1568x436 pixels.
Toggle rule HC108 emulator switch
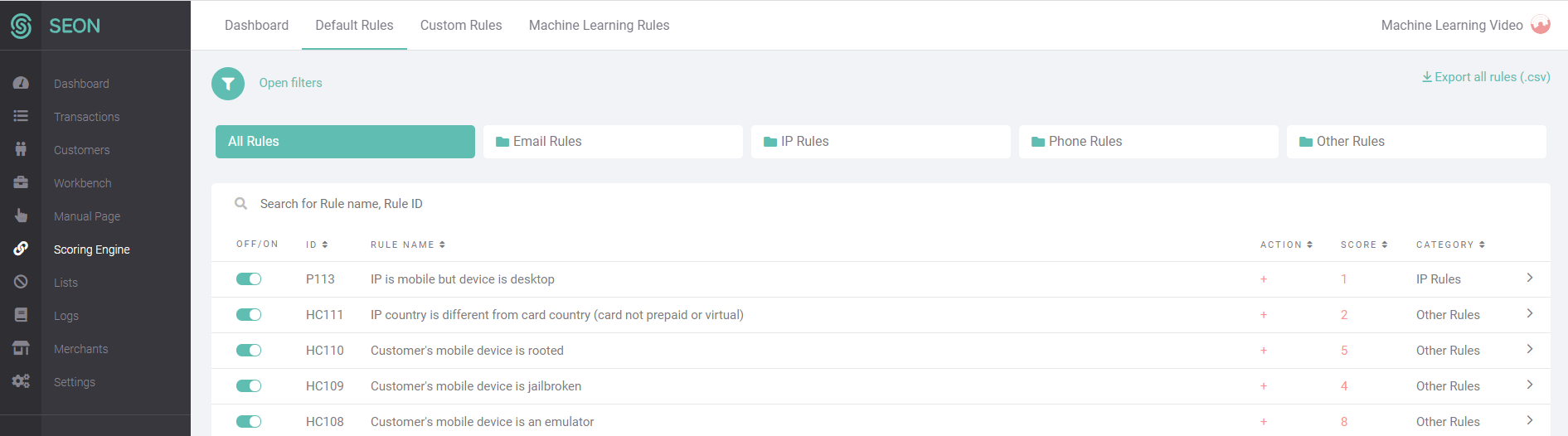pyautogui.click(x=249, y=422)
